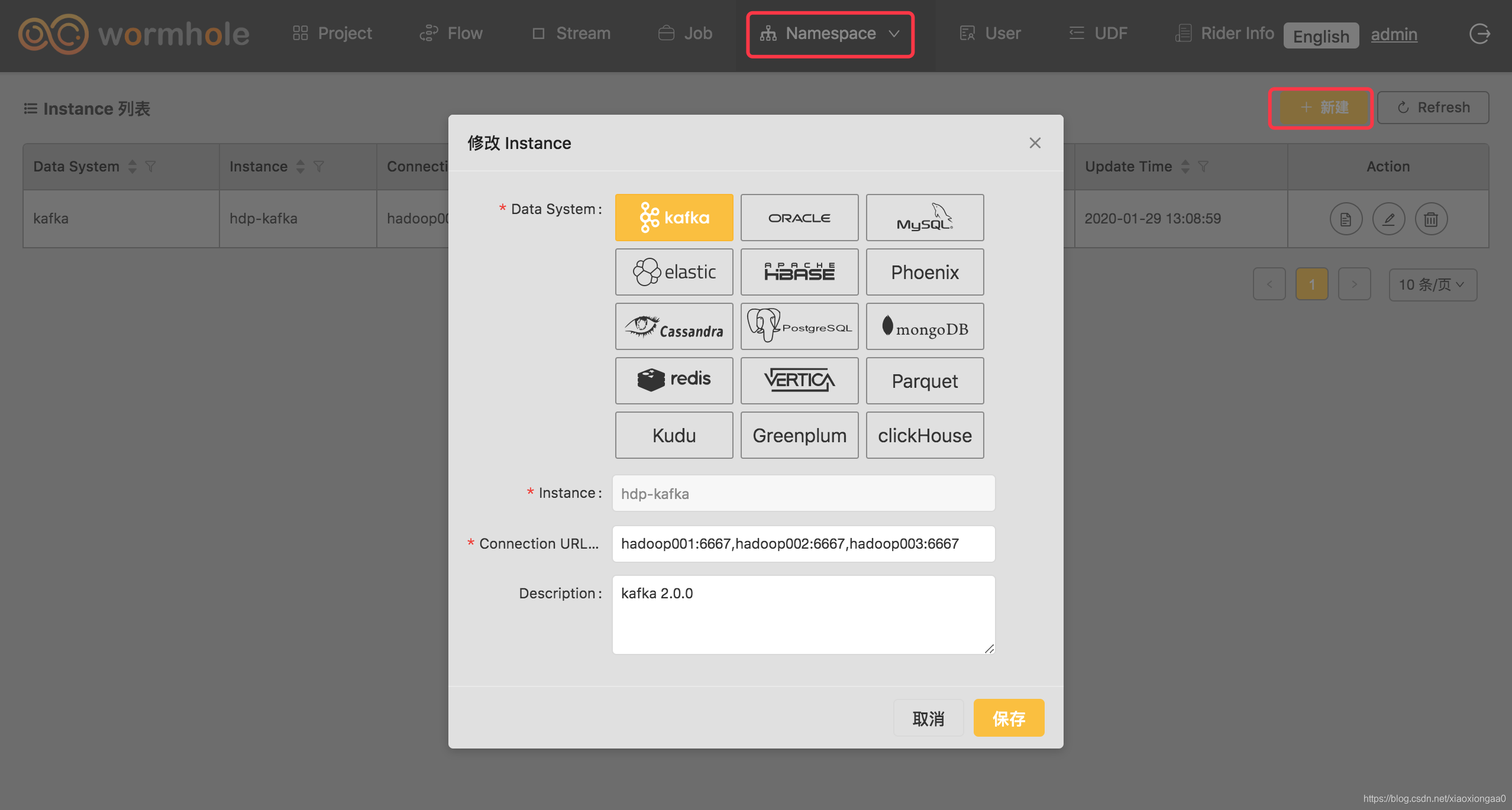Click the English language toggle button
Image resolution: width=1512 pixels, height=810 pixels.
(x=1320, y=36)
